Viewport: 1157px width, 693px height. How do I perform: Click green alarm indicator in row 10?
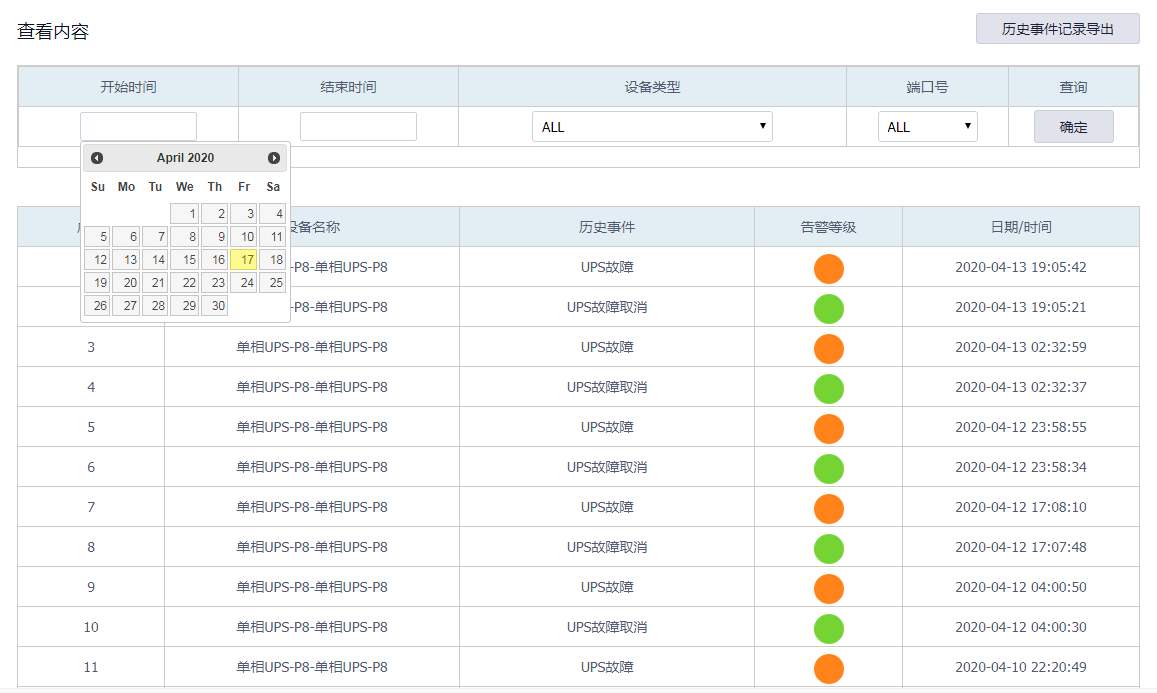point(828,628)
